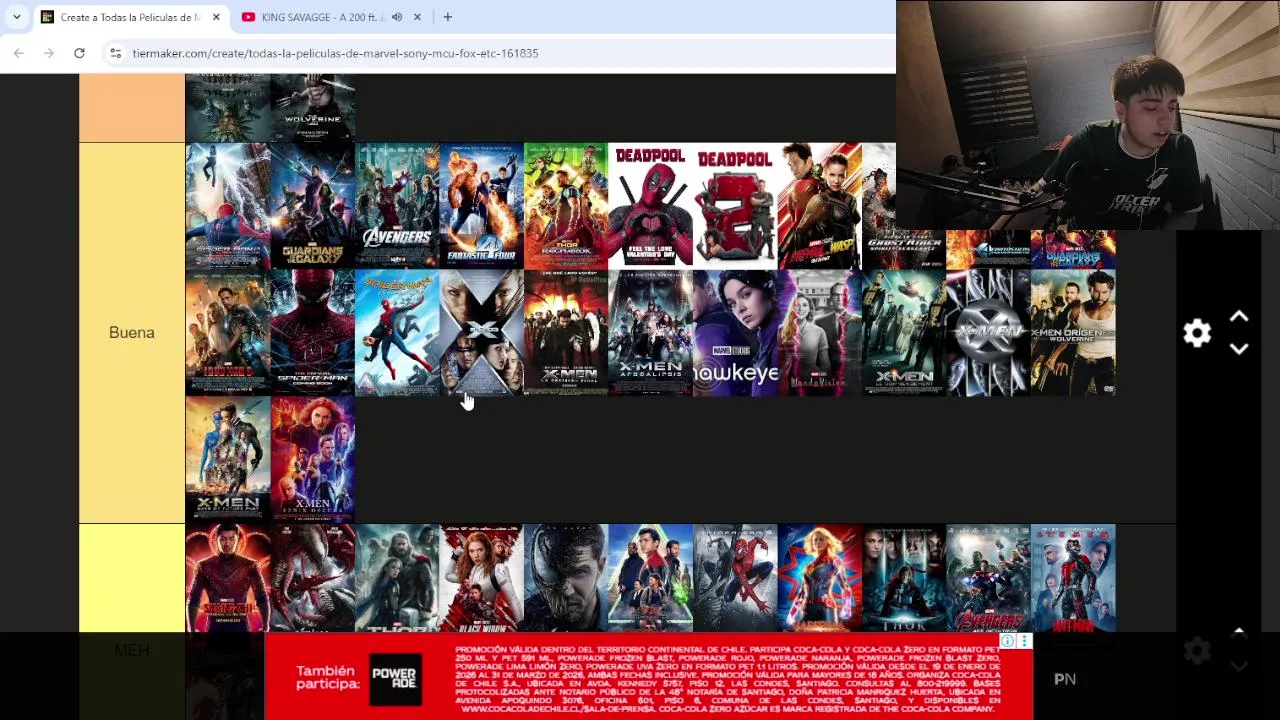
Task: Mute the YouTube tab audio icon
Action: click(397, 17)
